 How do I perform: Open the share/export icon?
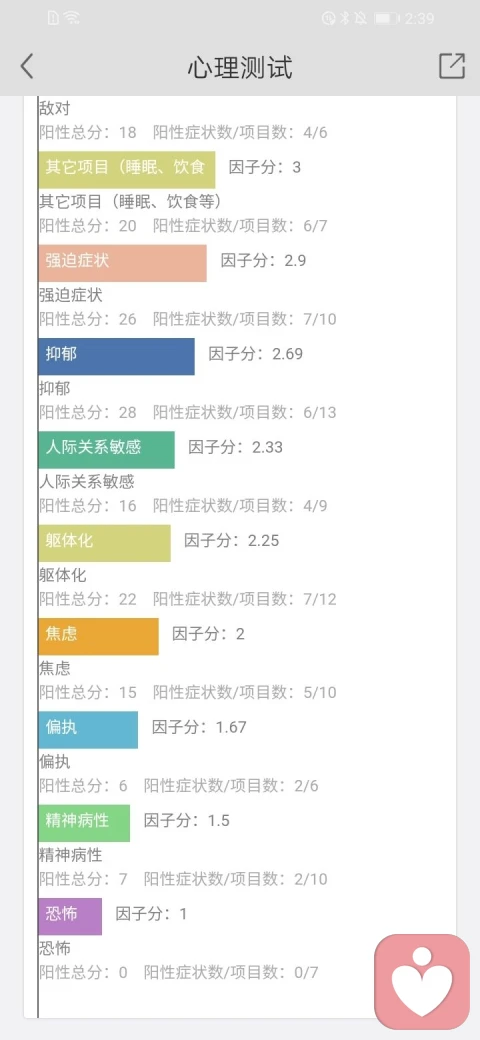(451, 66)
